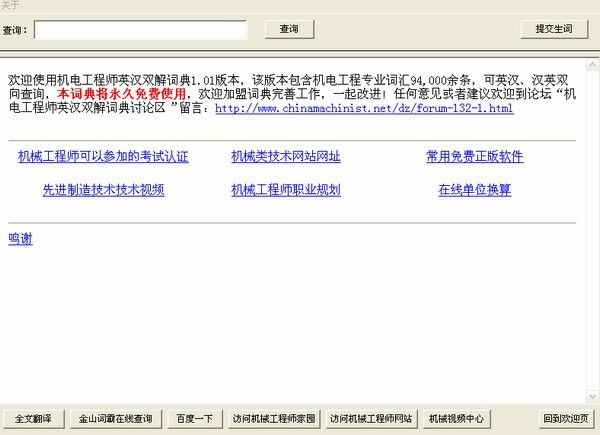Click the 提交生词 button
The image size is (600, 435).
[554, 29]
